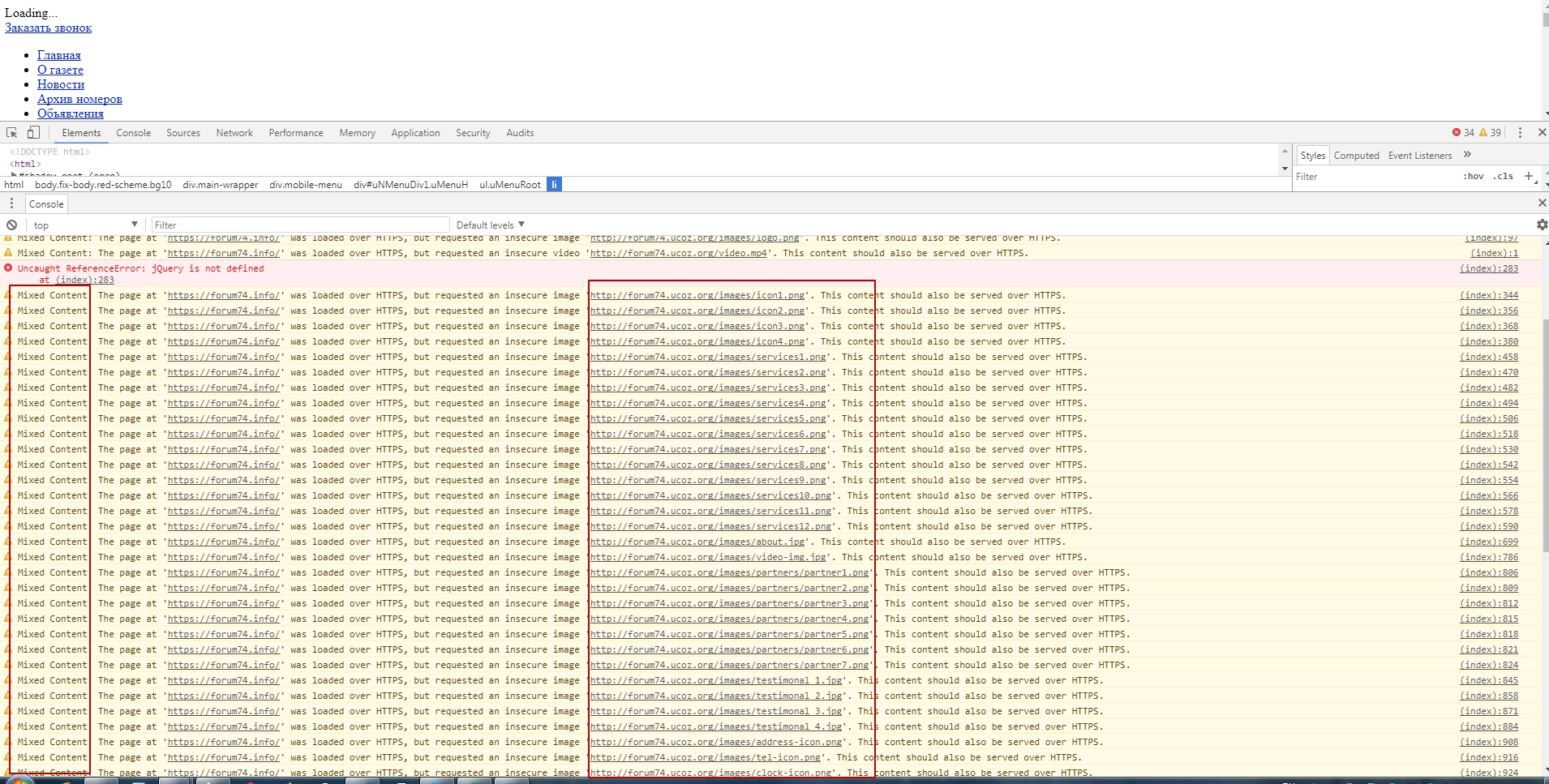Toggle the :hov element state panel

tap(1474, 176)
